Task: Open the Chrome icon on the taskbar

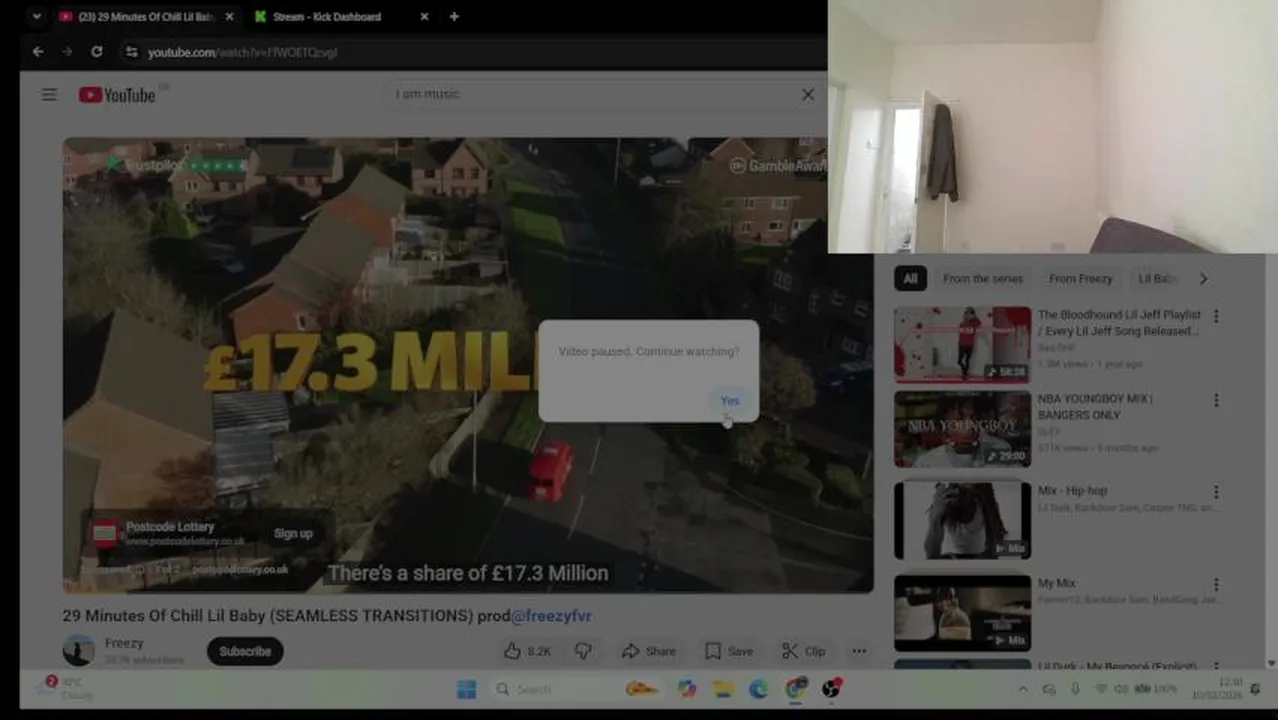Action: click(x=796, y=688)
